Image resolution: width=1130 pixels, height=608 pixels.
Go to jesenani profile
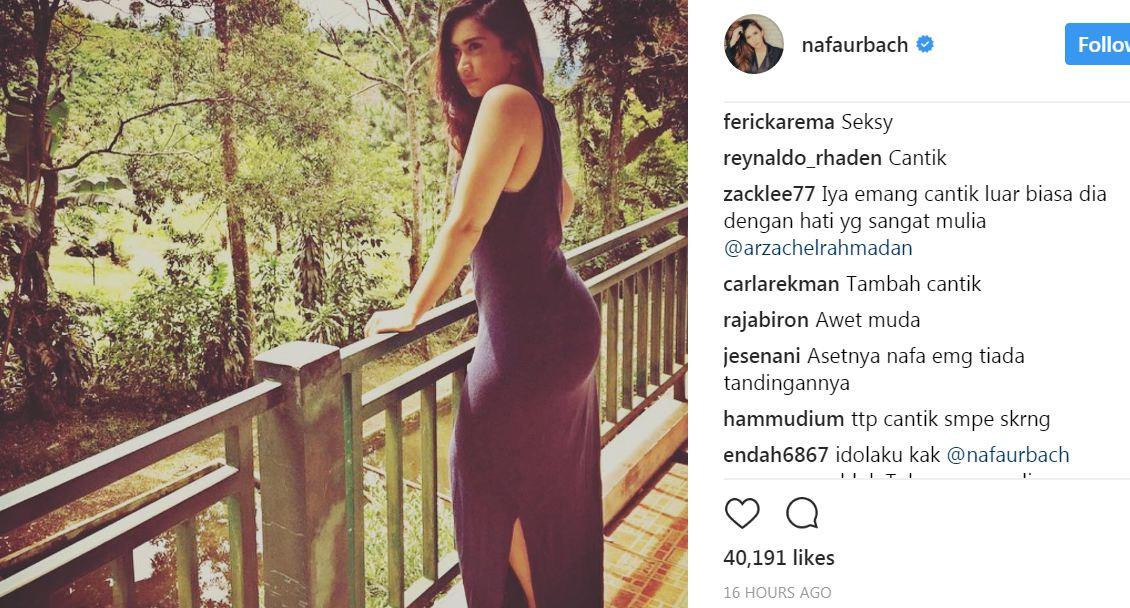[762, 356]
